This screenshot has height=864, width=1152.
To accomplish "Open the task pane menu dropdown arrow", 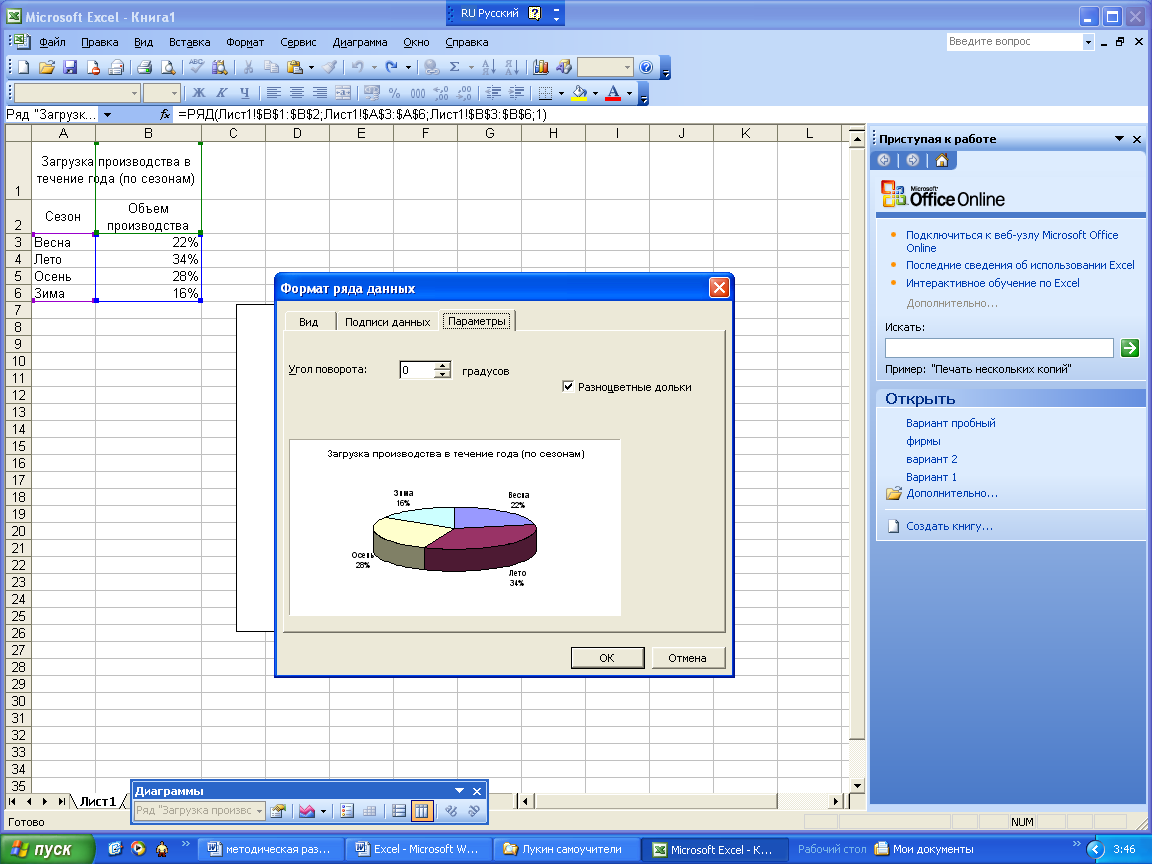I will [1119, 139].
